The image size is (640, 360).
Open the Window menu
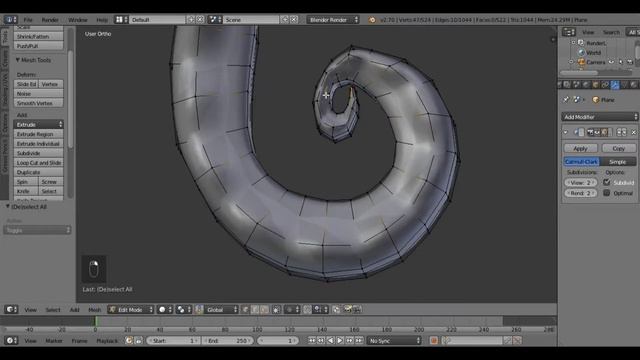click(78, 20)
